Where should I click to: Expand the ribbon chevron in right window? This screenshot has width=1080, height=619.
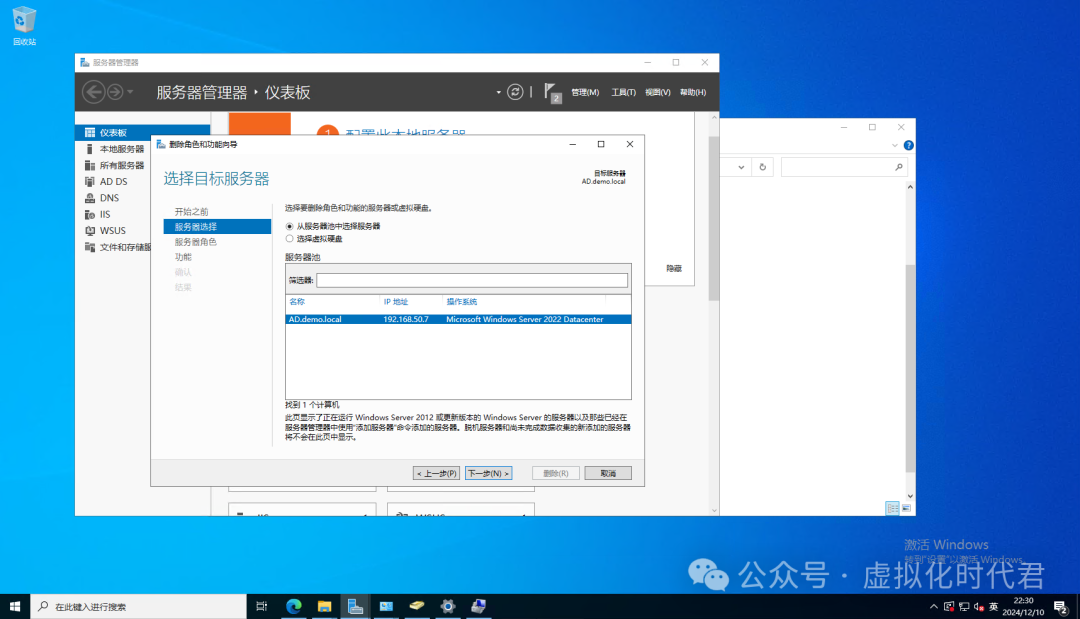coord(895,145)
